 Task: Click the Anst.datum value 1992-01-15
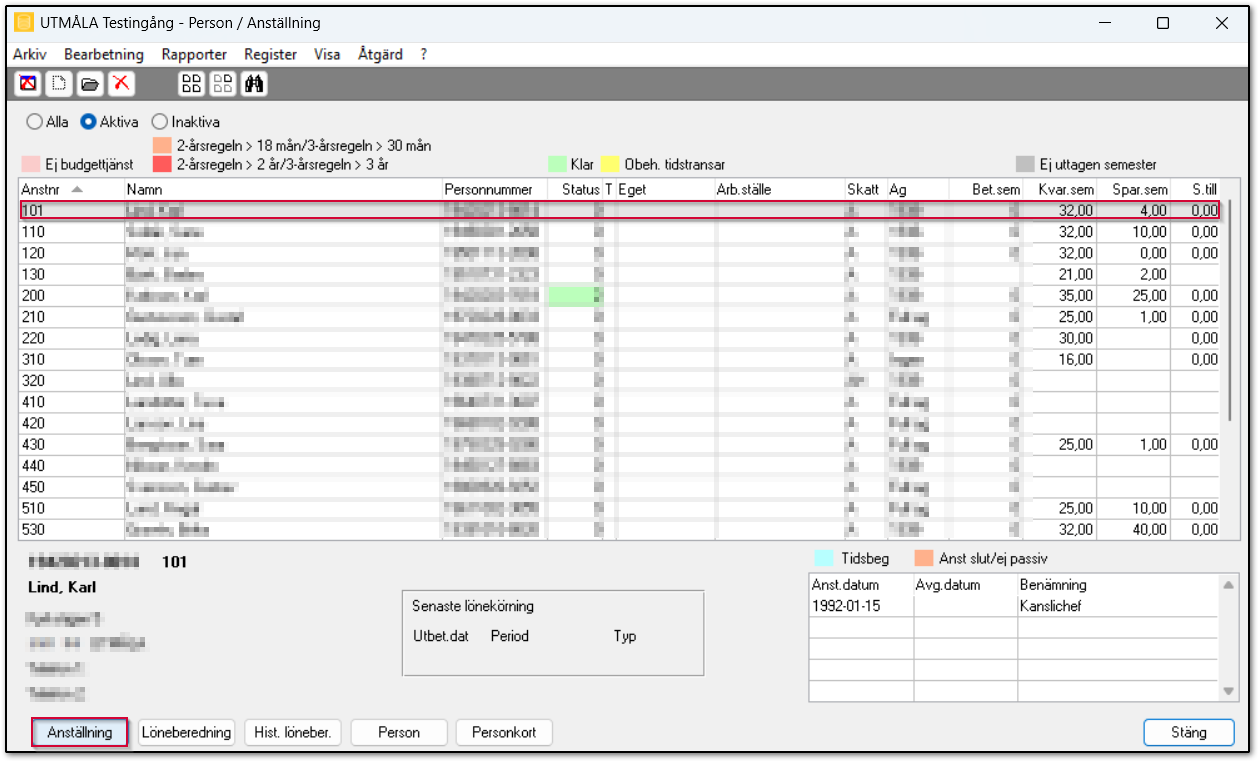[846, 606]
